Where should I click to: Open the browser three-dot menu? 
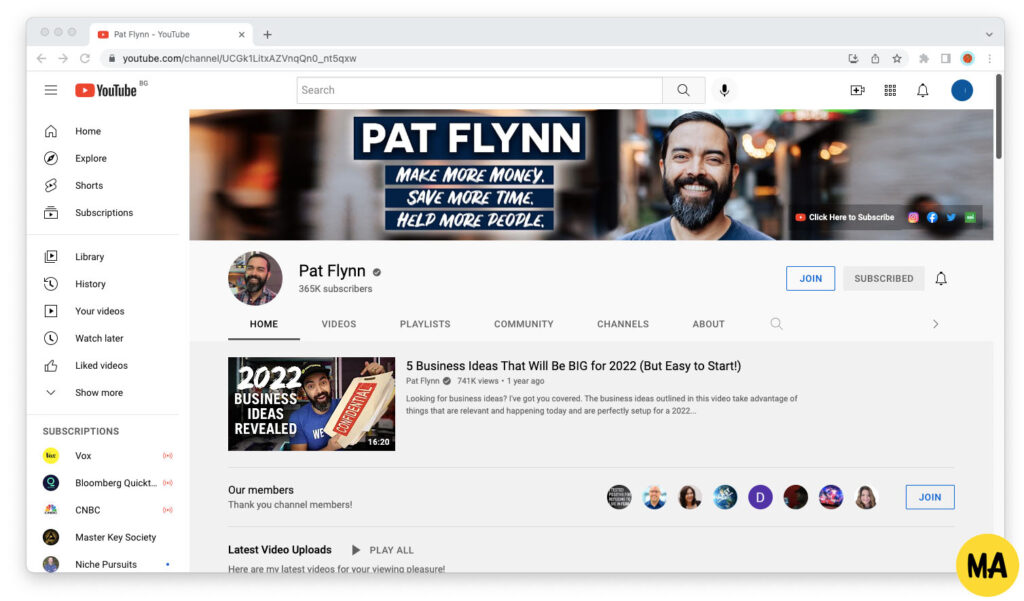point(989,59)
